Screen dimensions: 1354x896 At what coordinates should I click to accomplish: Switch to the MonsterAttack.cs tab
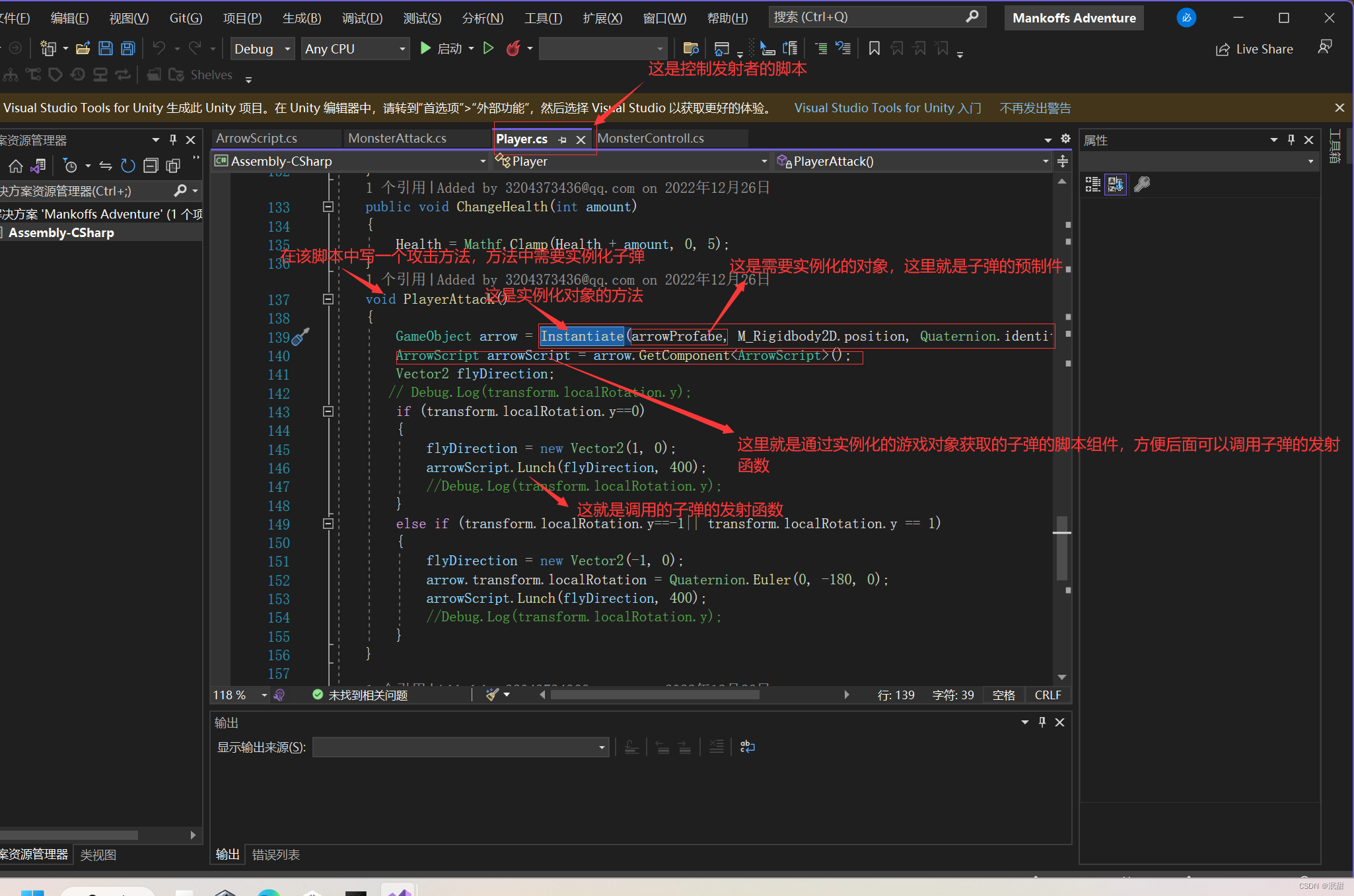397,138
